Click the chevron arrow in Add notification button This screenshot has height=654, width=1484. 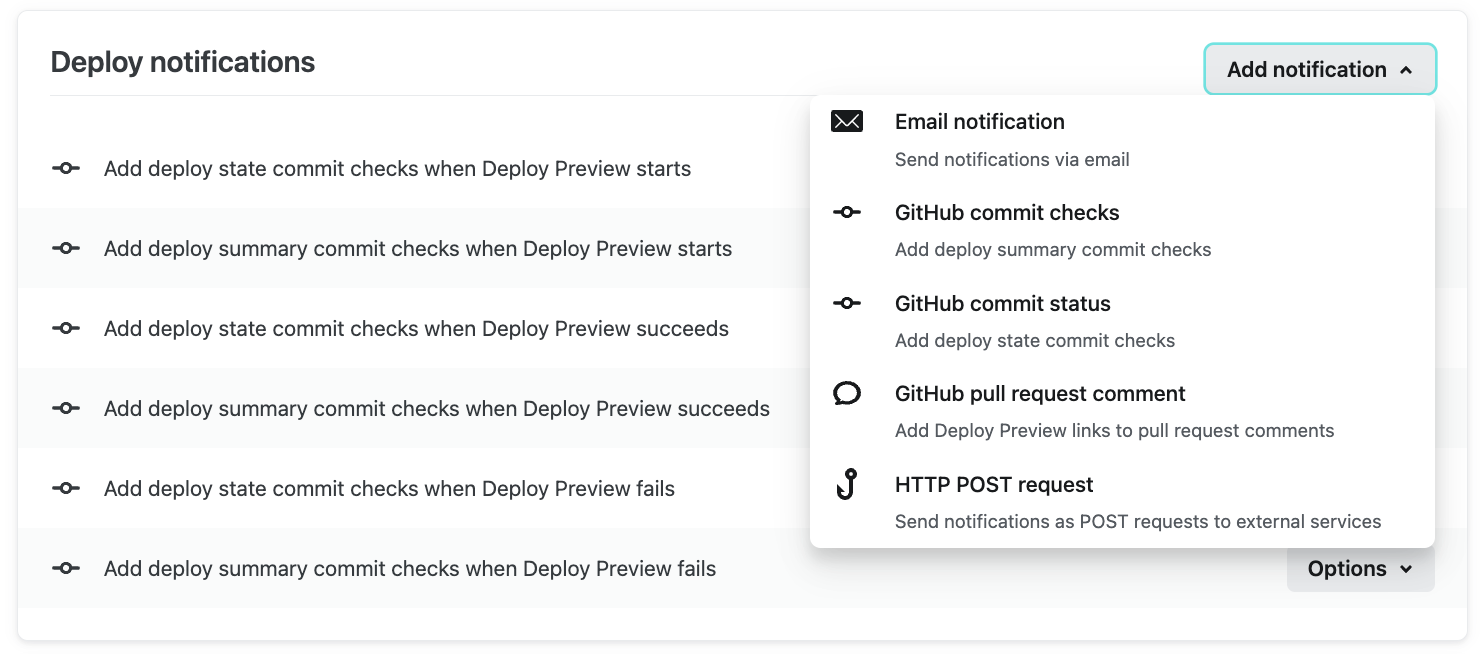coord(1406,71)
